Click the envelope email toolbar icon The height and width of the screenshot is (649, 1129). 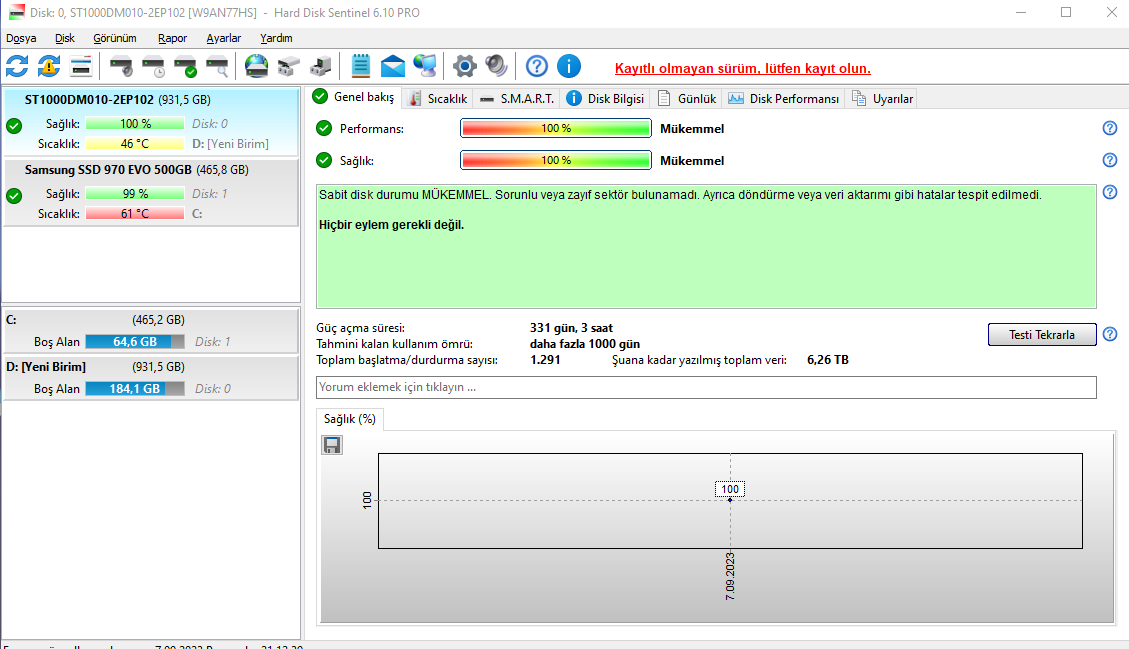pyautogui.click(x=392, y=66)
